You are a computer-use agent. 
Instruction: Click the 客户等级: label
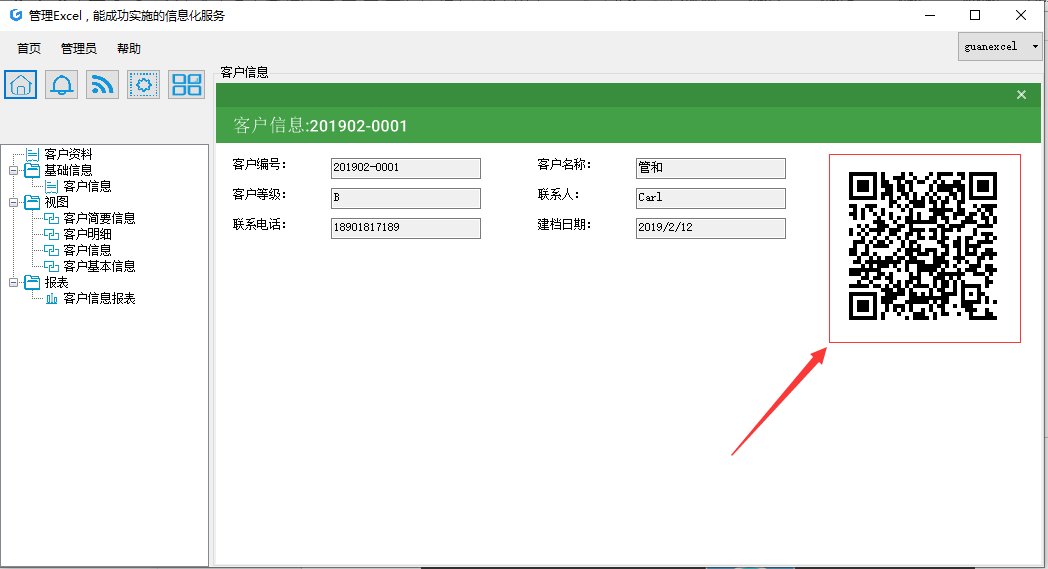pyautogui.click(x=259, y=195)
